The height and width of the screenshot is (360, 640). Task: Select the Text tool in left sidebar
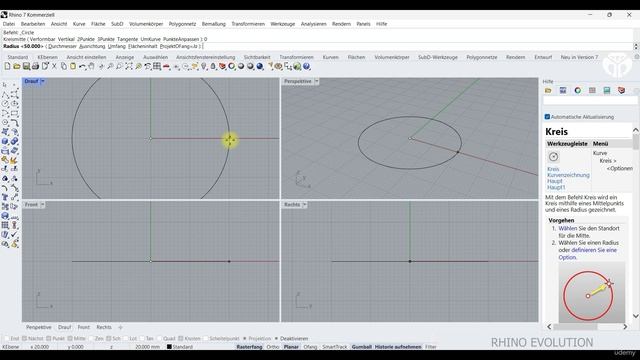coord(5,197)
